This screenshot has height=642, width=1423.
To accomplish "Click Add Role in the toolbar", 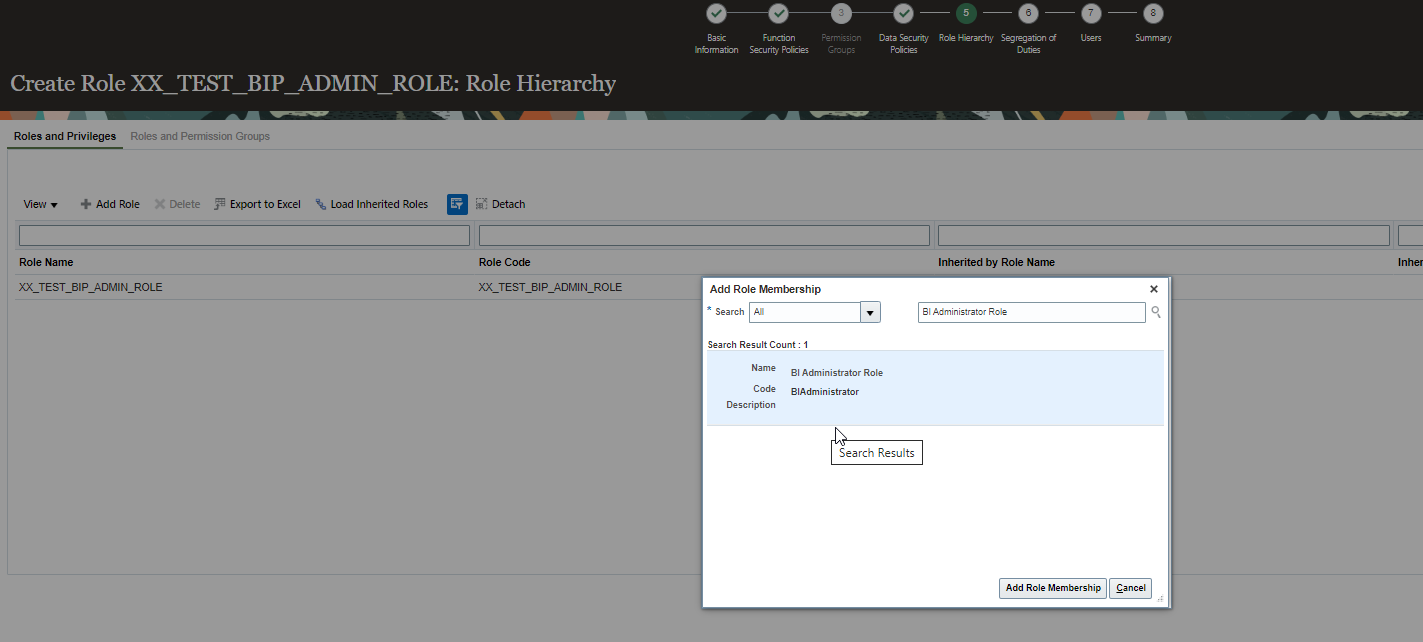I will [110, 204].
